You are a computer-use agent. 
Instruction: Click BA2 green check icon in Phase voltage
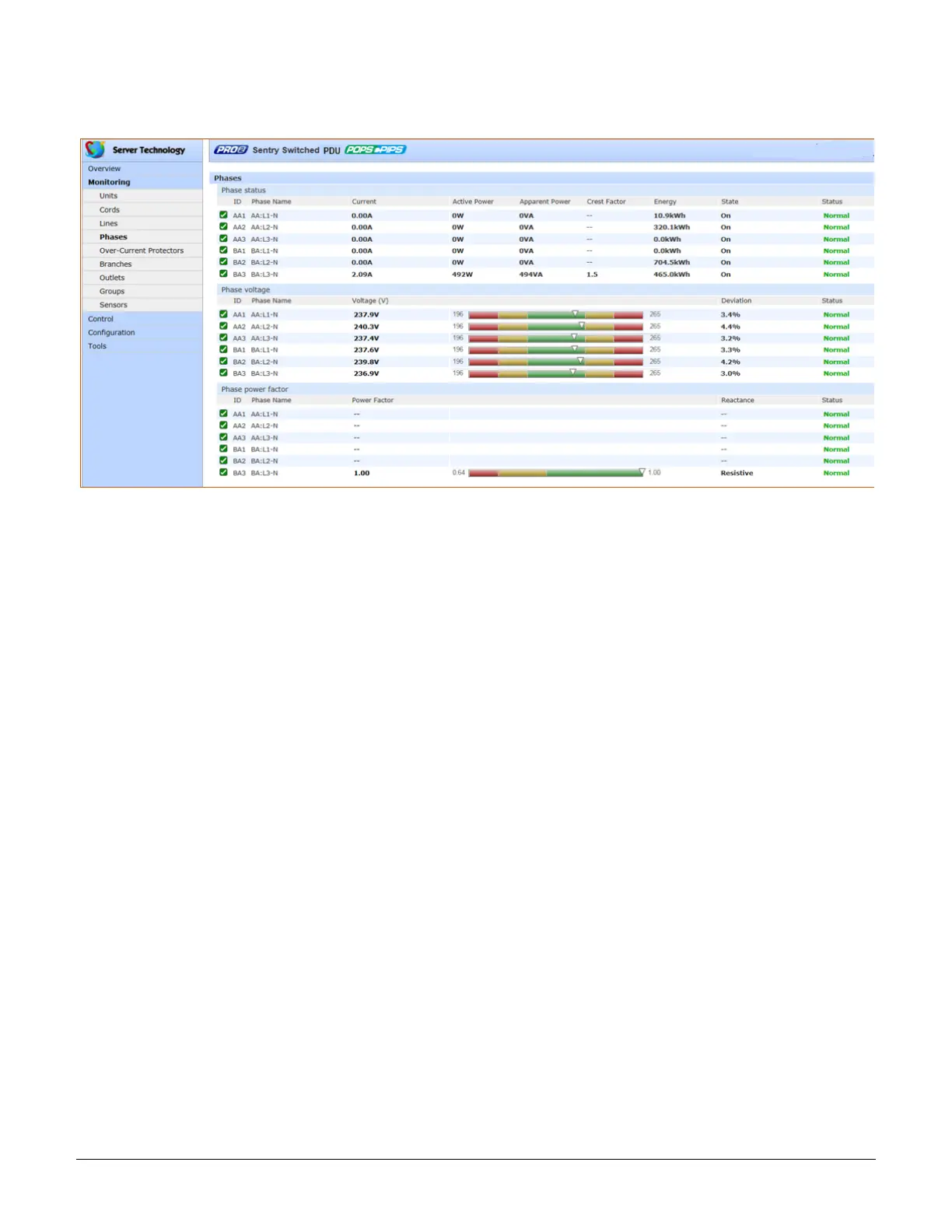(224, 361)
